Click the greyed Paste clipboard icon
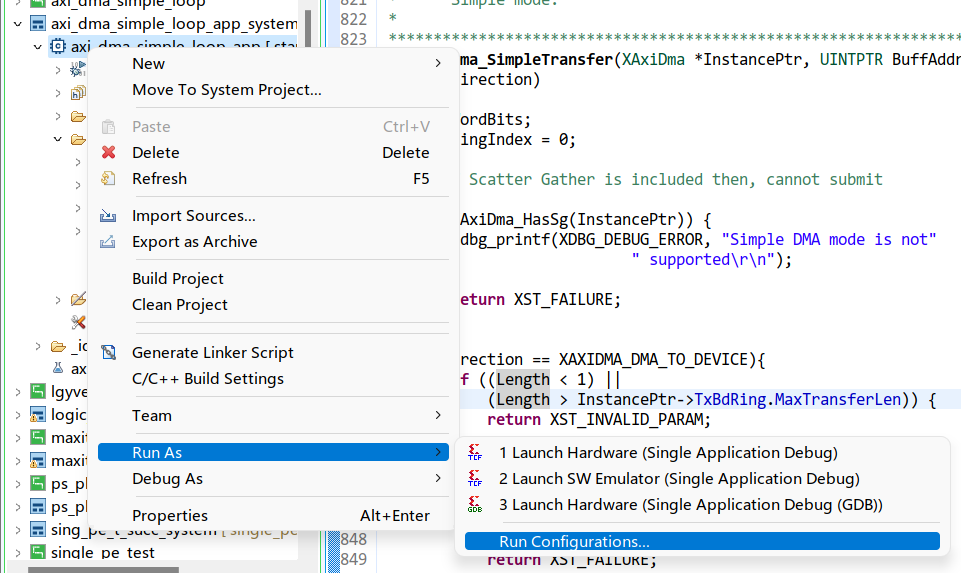961x573 pixels. click(108, 126)
